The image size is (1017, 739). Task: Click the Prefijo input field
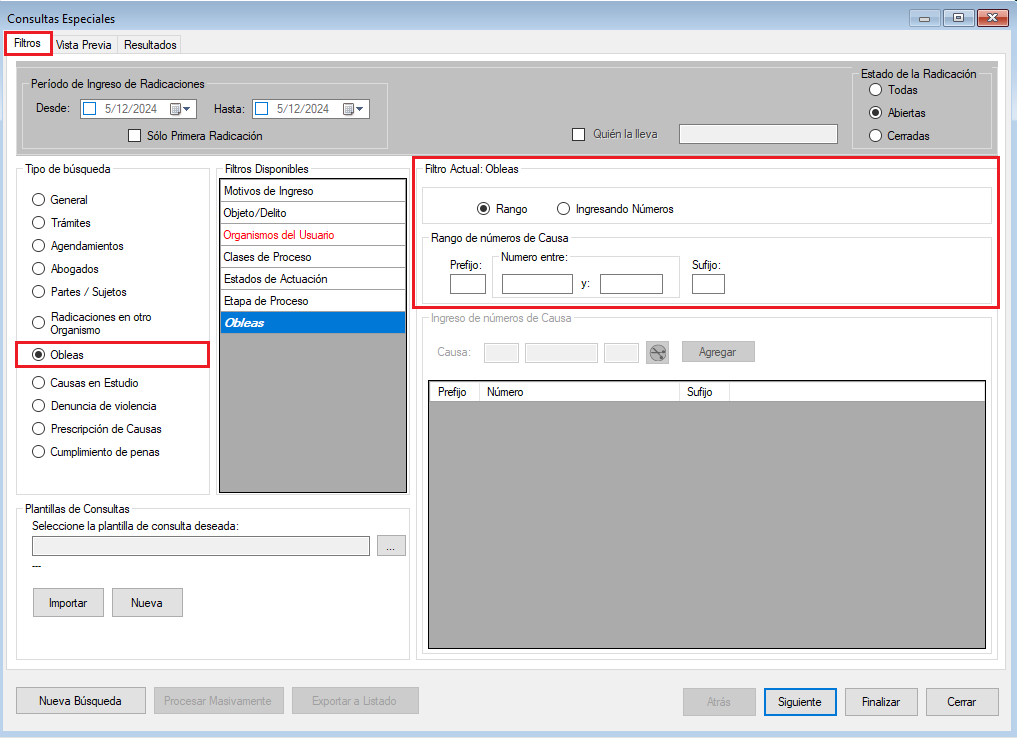(x=467, y=284)
